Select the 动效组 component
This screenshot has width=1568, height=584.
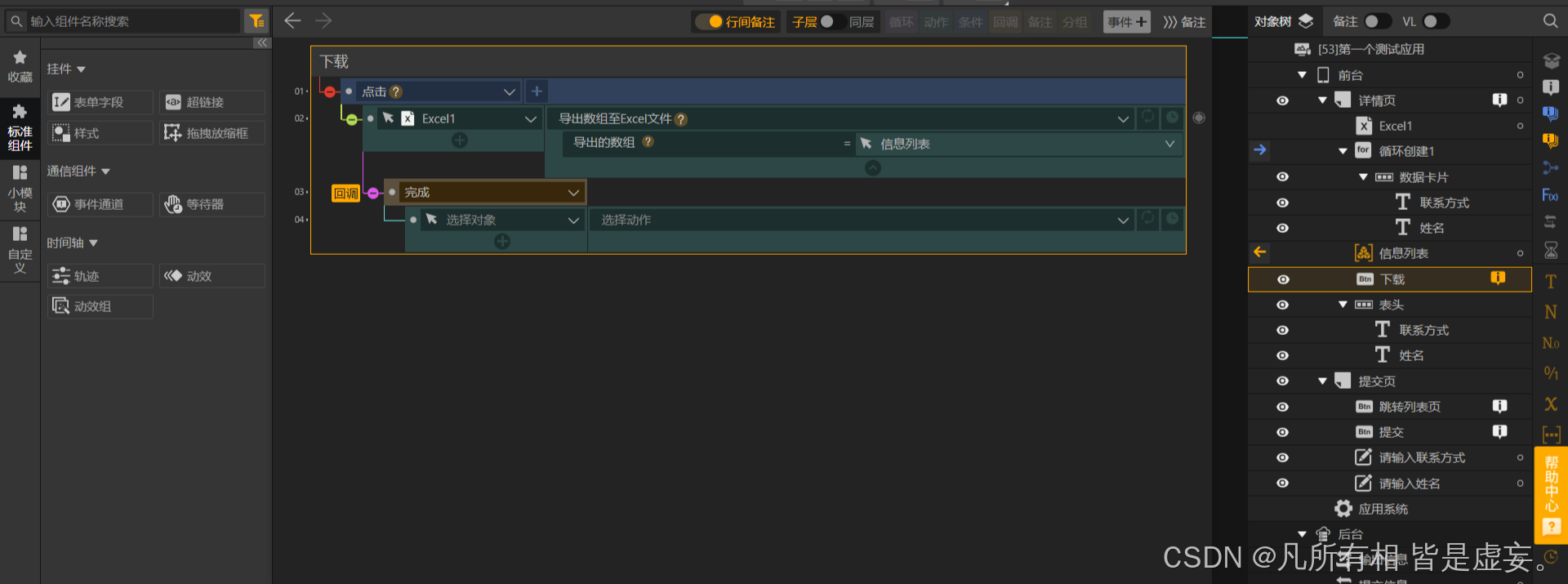click(x=100, y=306)
